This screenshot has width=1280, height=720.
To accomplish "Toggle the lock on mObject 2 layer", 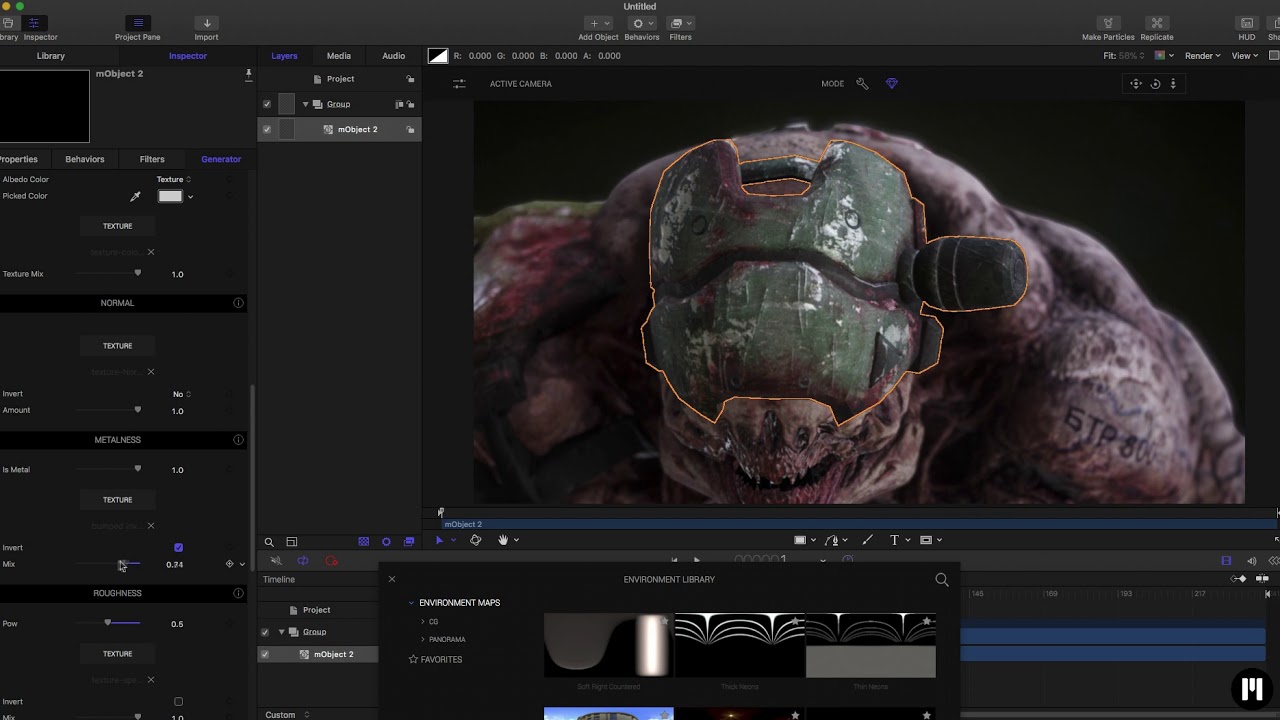I will point(410,129).
